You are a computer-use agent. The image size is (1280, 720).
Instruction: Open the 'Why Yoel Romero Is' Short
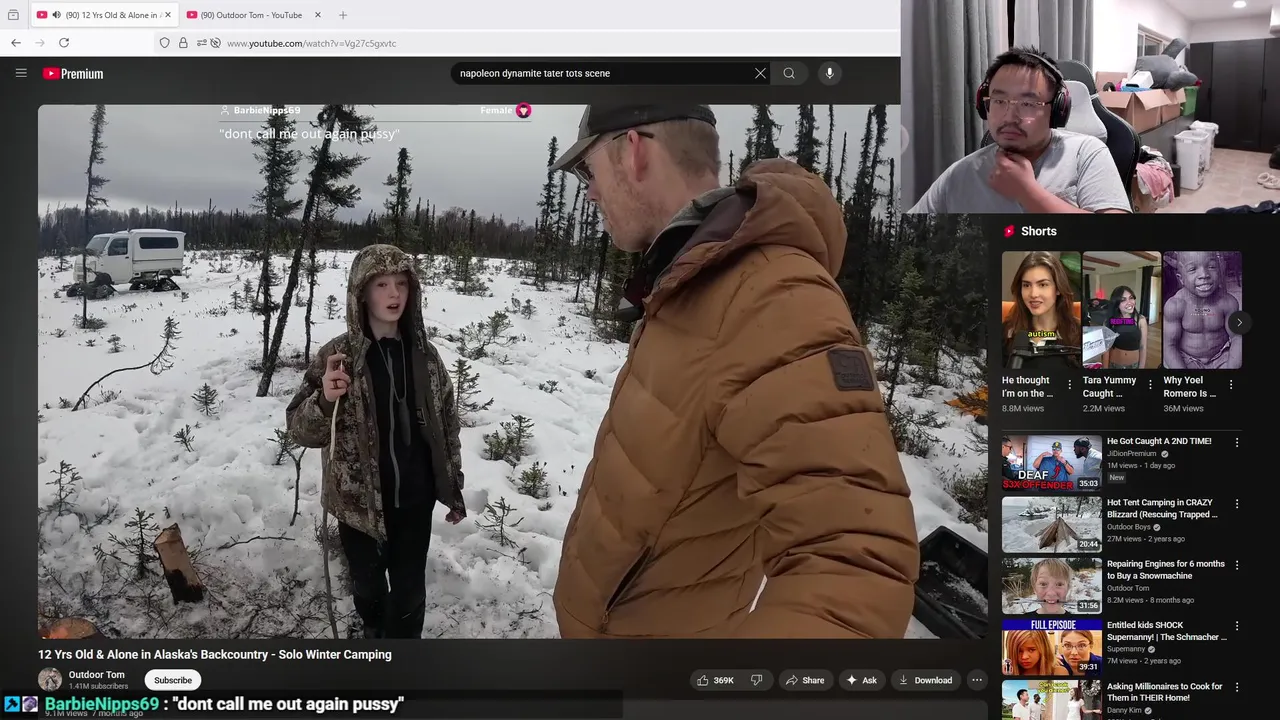1202,310
